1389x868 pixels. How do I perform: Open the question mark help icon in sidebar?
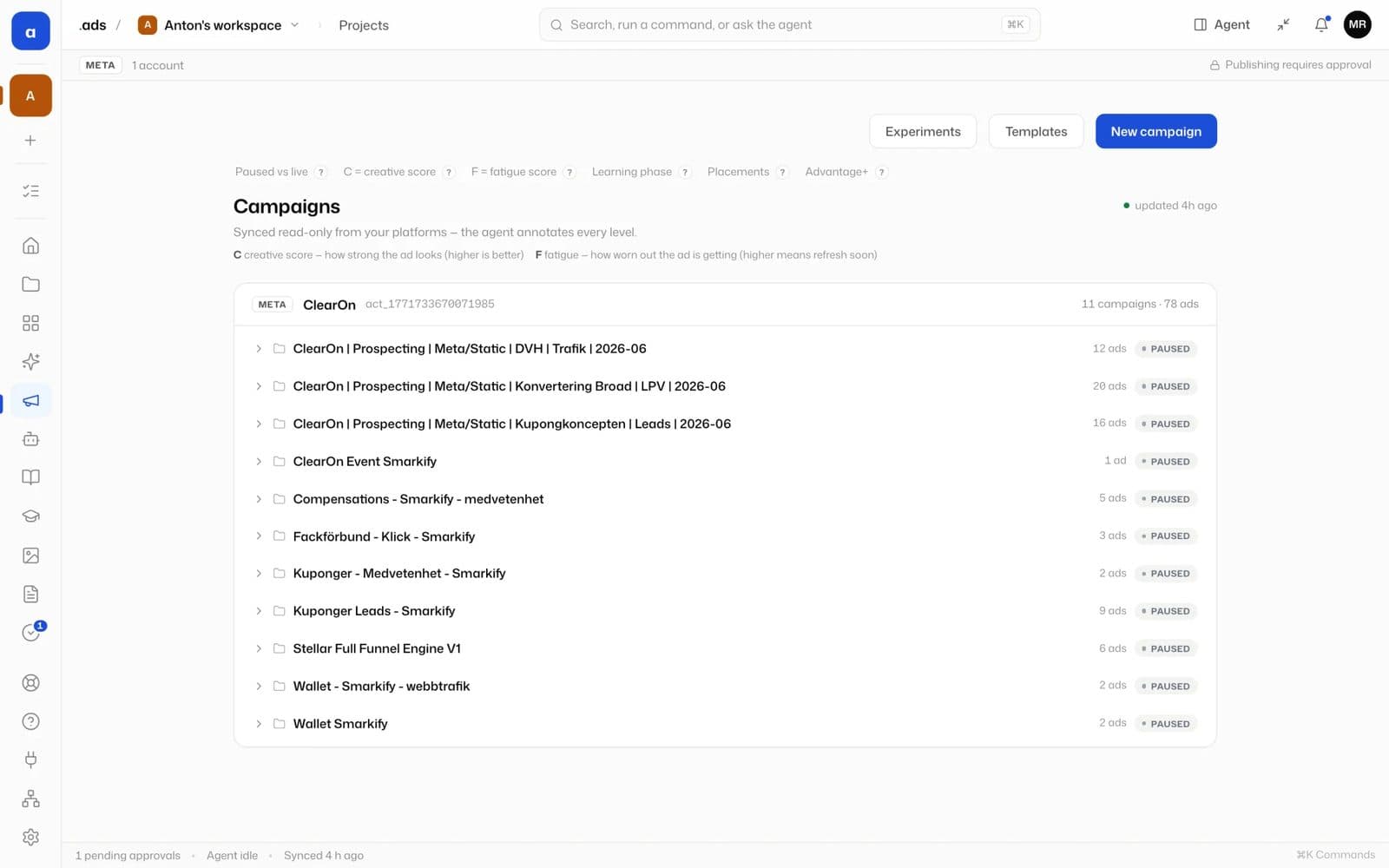(x=30, y=721)
